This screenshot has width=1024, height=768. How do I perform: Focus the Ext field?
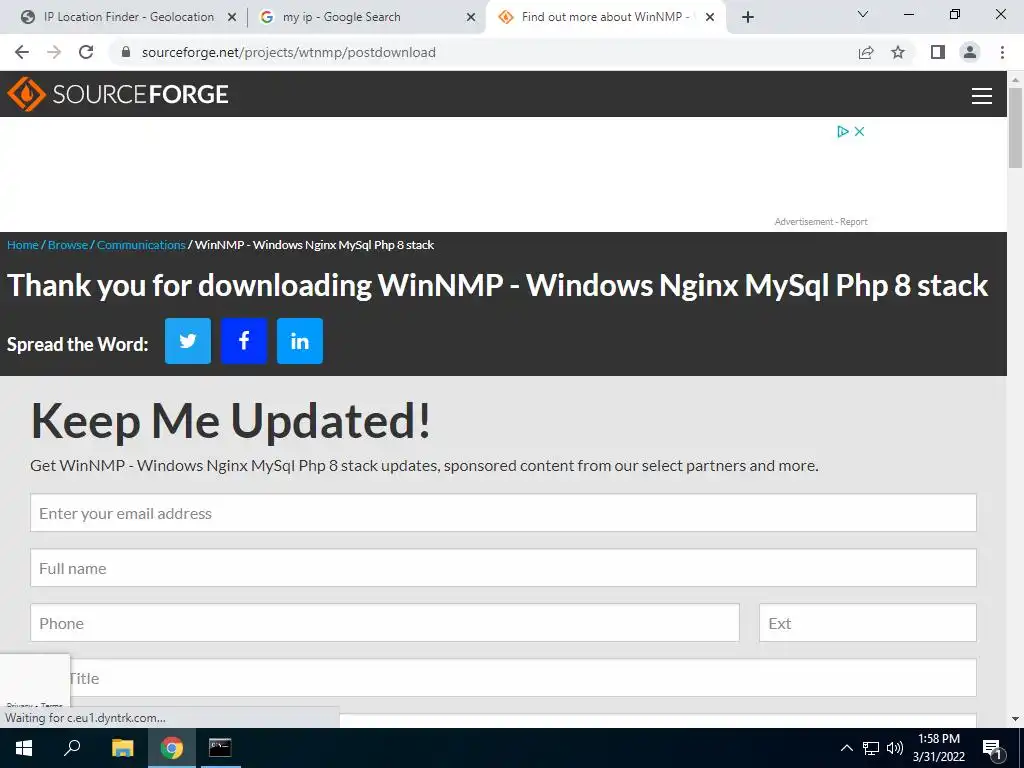click(868, 623)
